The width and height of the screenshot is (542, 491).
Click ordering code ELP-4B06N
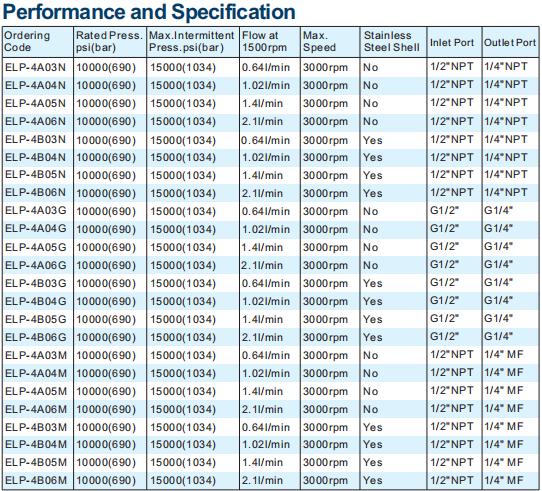coord(35,192)
